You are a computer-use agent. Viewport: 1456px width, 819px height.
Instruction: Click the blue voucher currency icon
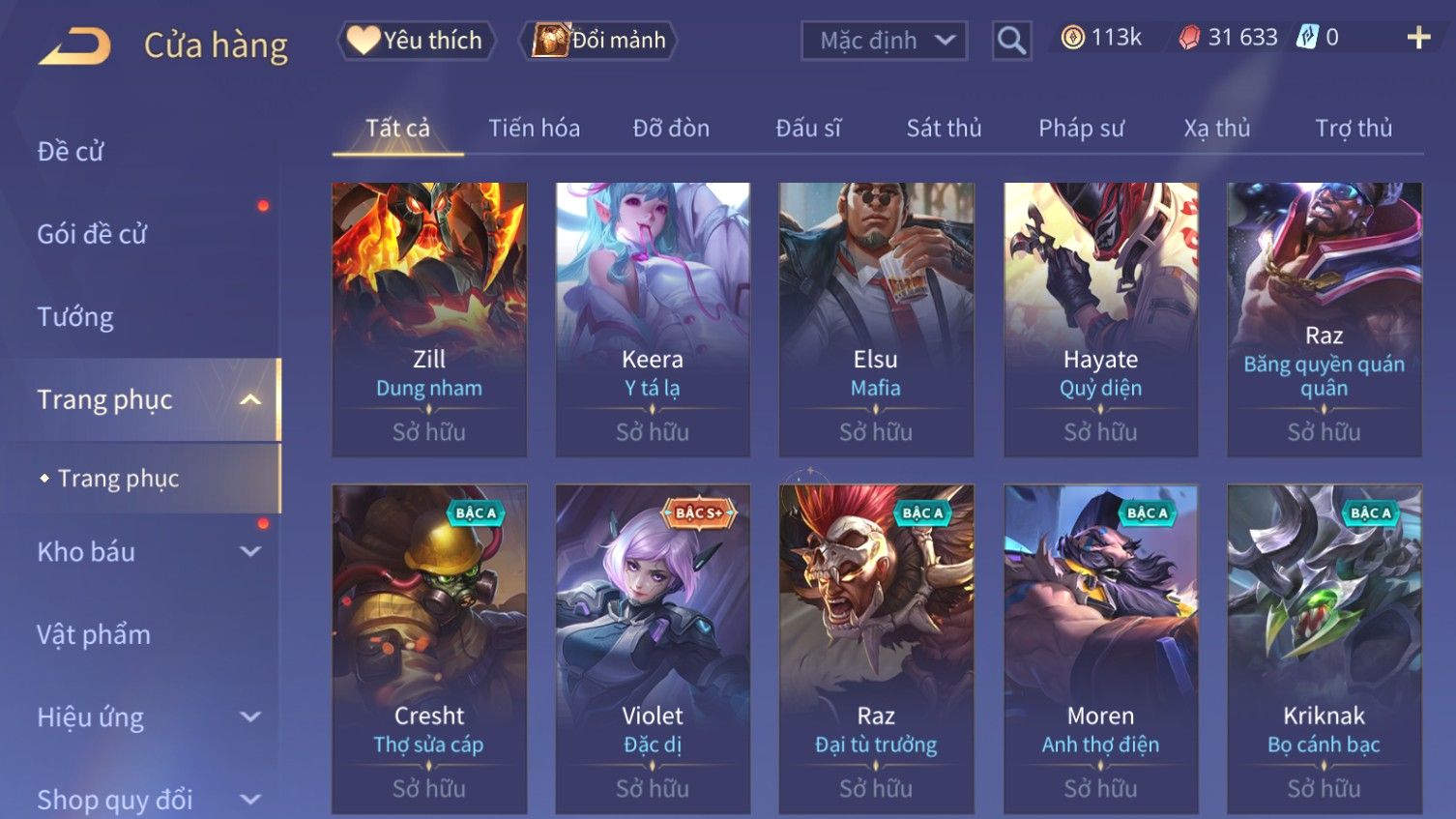1307,38
